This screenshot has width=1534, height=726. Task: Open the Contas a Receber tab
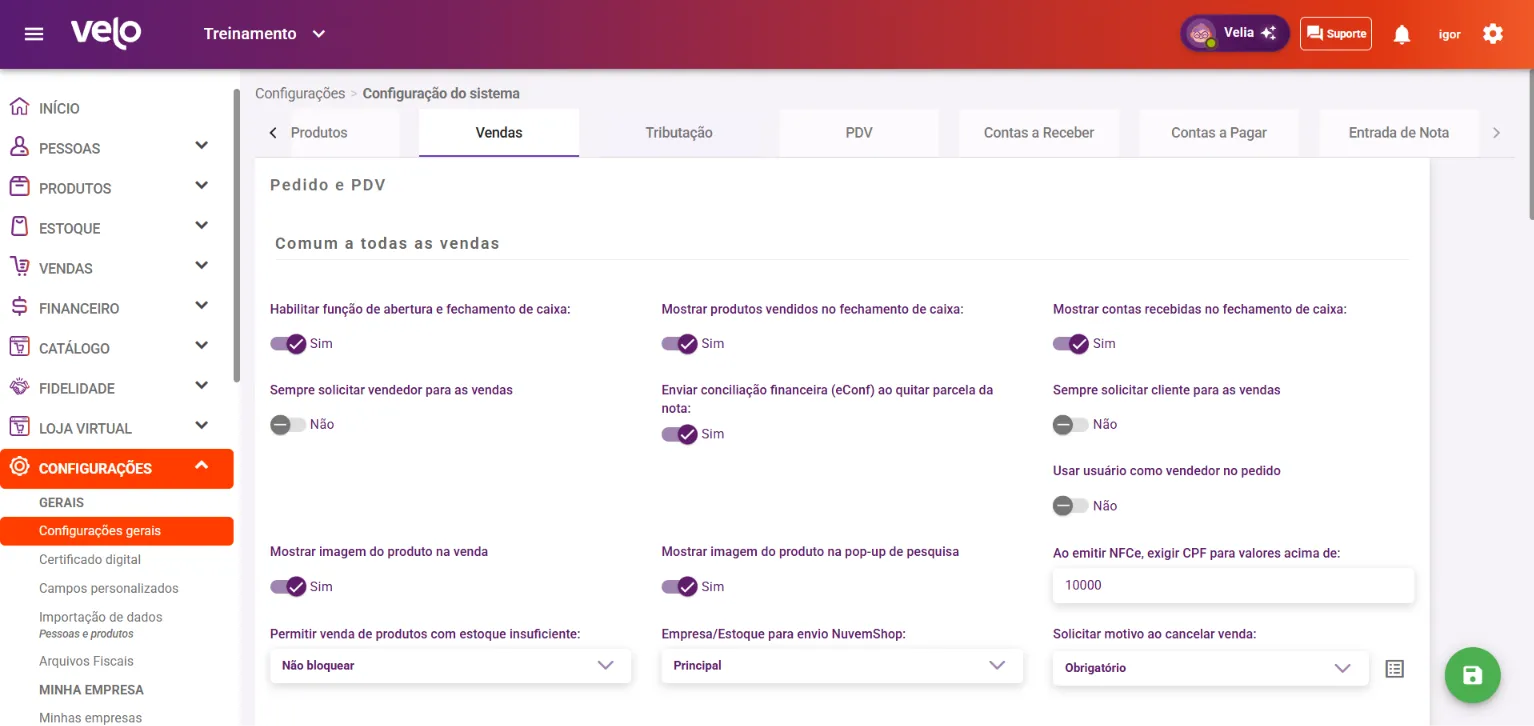[1039, 133]
